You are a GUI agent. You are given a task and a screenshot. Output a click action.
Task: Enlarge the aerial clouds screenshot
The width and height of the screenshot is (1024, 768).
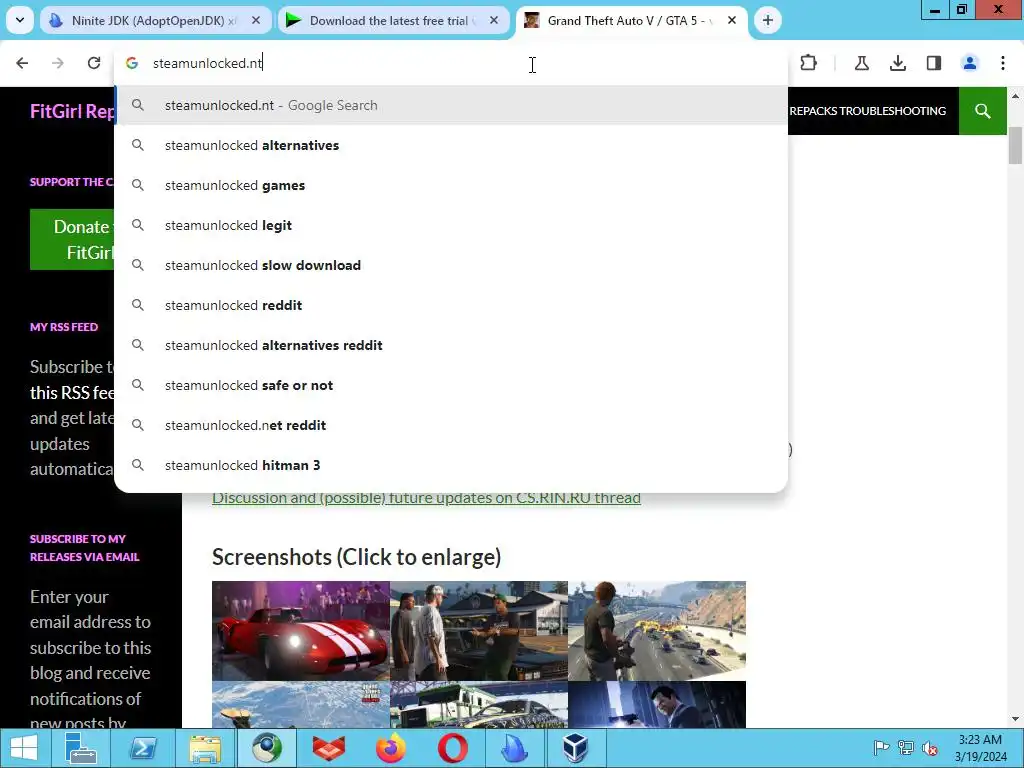pos(300,705)
